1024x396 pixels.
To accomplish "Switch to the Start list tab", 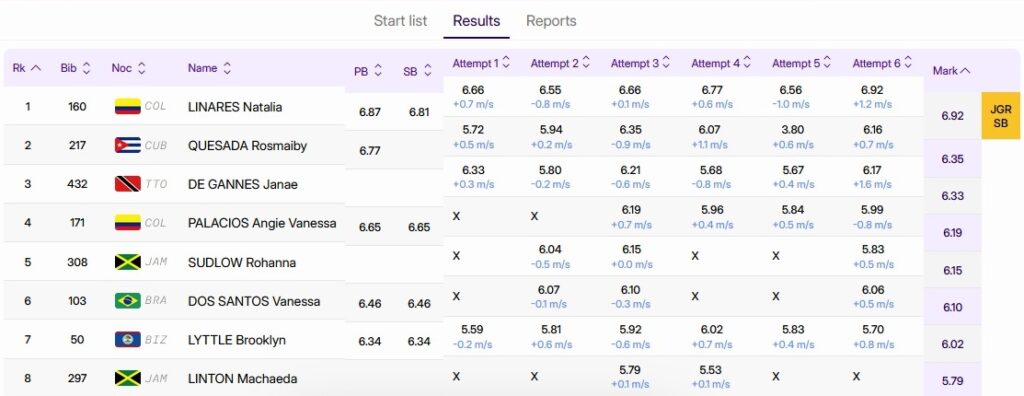I will [x=400, y=21].
